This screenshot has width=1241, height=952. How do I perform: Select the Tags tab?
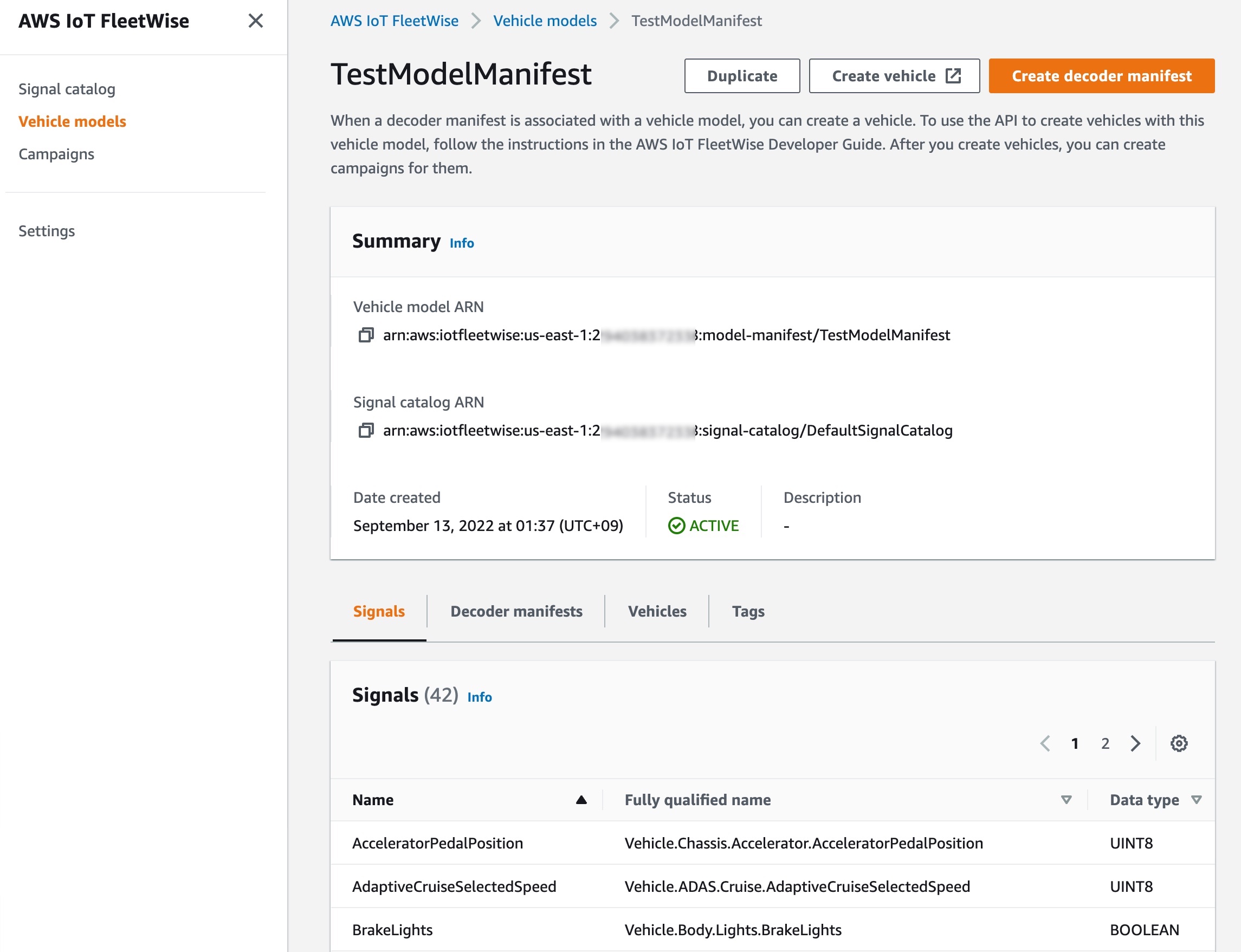[x=747, y=611]
